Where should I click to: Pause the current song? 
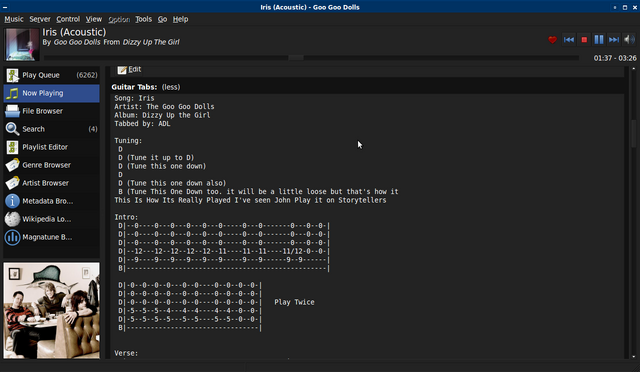point(599,40)
